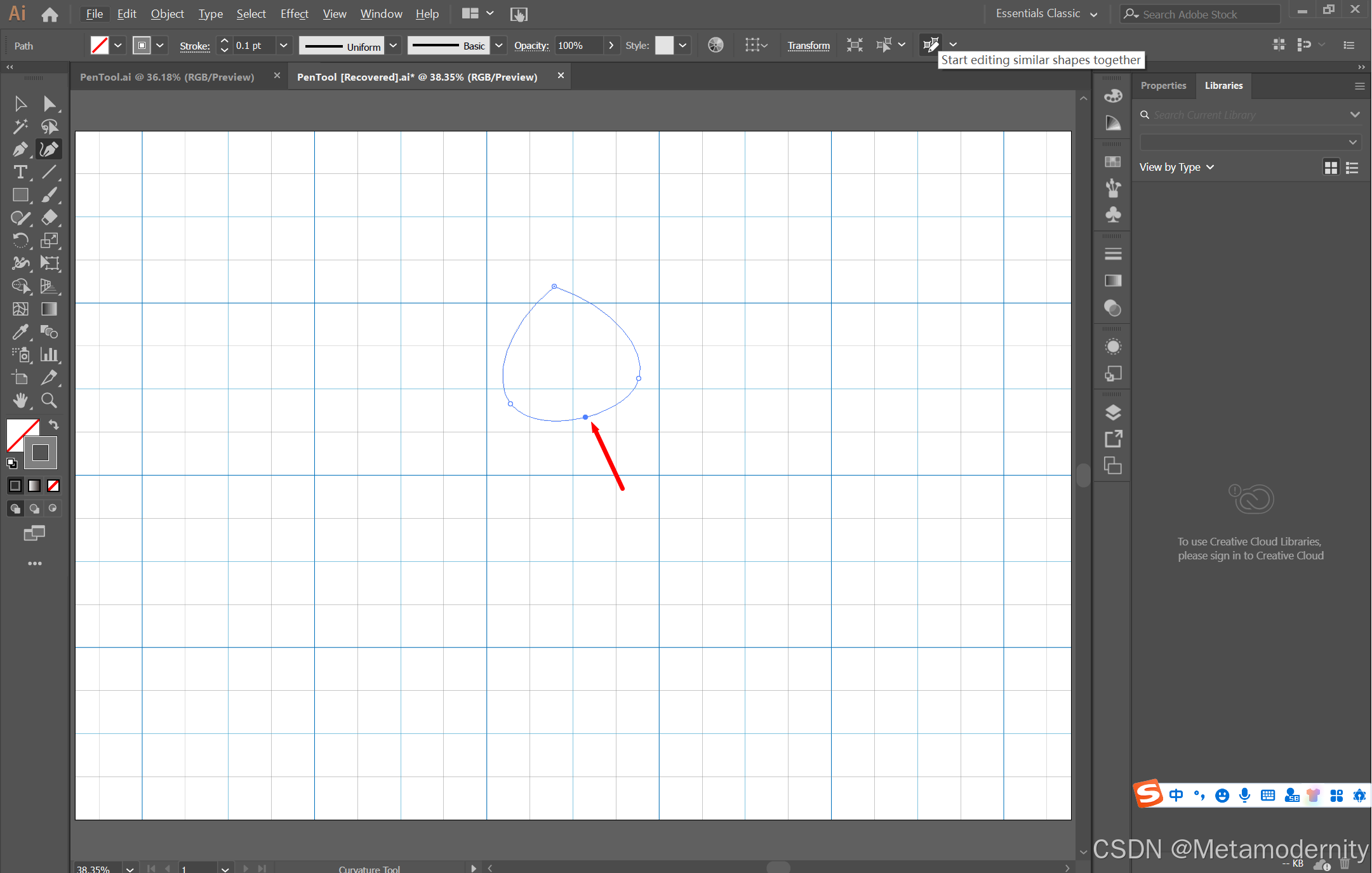Click the Style swatch

tap(664, 45)
